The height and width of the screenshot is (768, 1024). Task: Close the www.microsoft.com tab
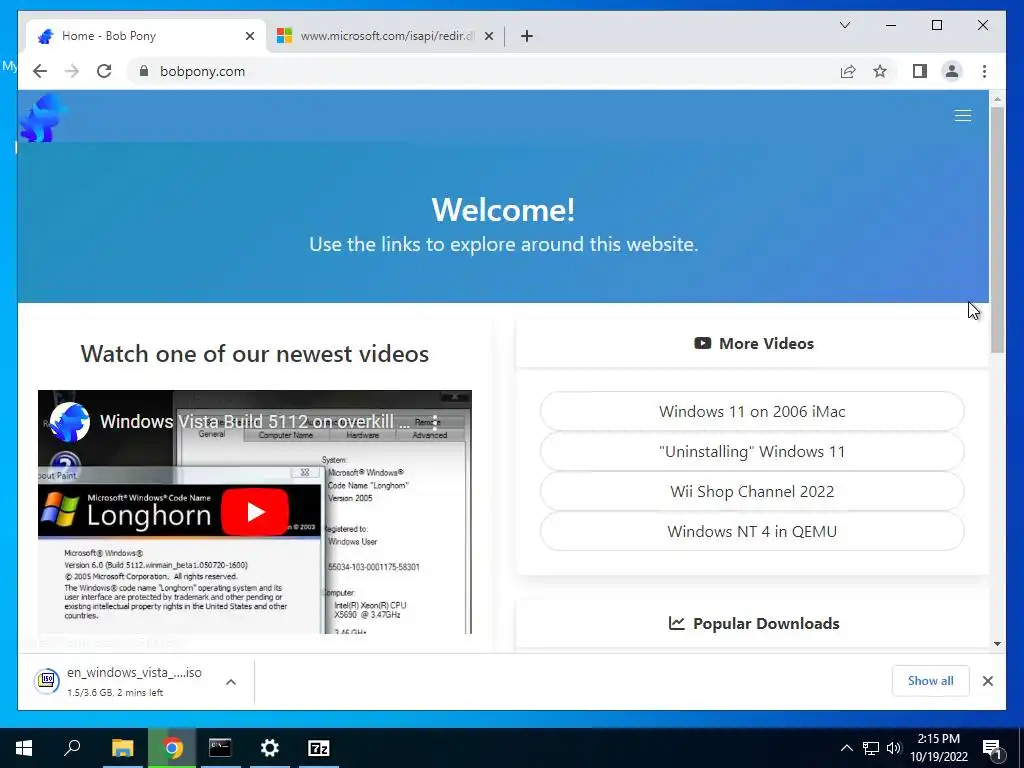(488, 36)
